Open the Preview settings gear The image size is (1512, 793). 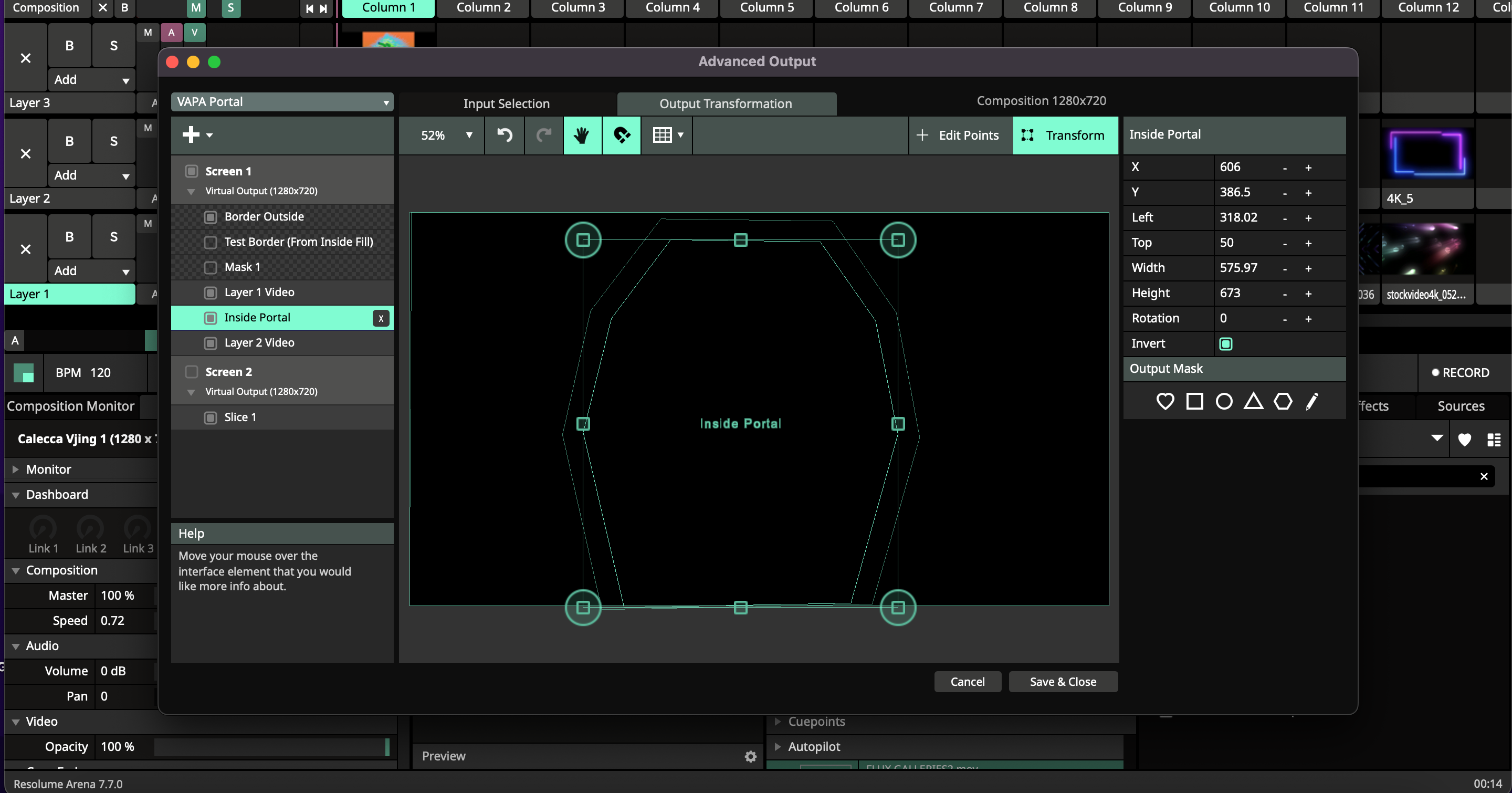[x=750, y=757]
